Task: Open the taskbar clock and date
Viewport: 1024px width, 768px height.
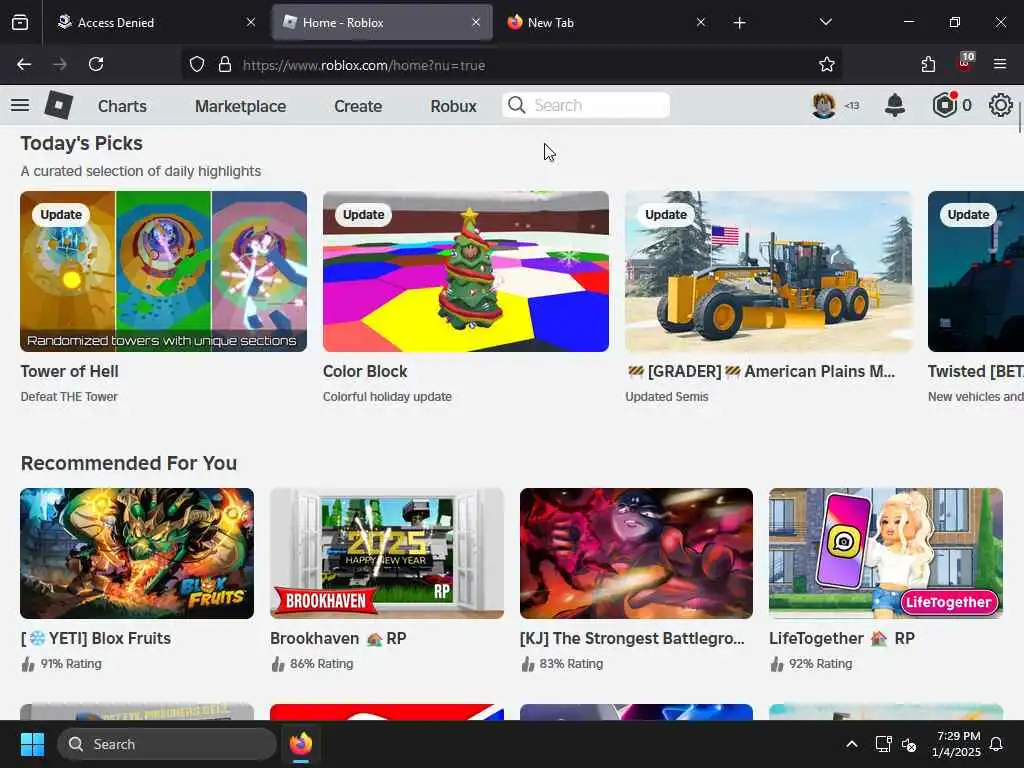Action: [x=957, y=744]
